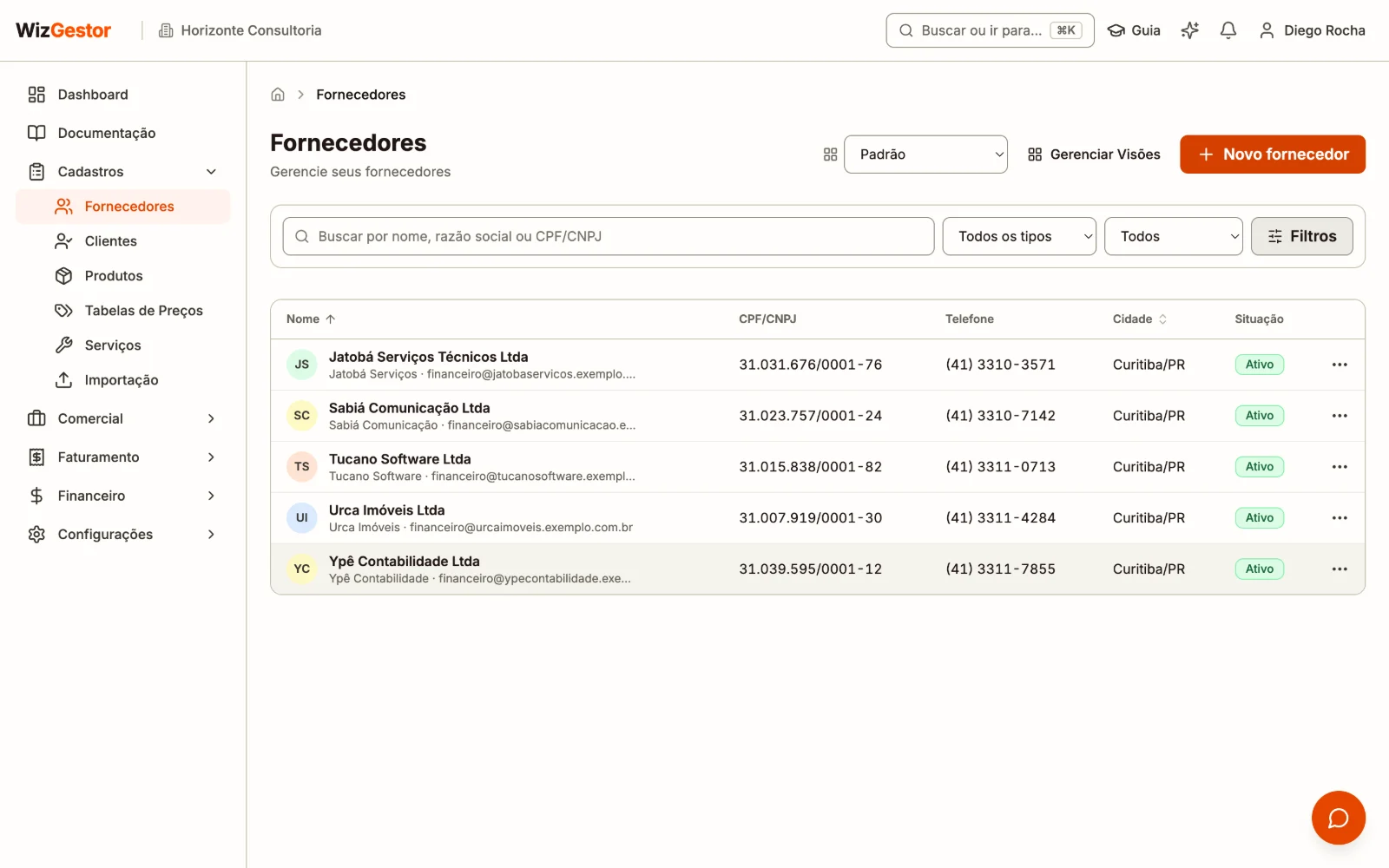The width and height of the screenshot is (1389, 868).
Task: Click the TS avatar for Tucano Software
Action: (x=301, y=467)
